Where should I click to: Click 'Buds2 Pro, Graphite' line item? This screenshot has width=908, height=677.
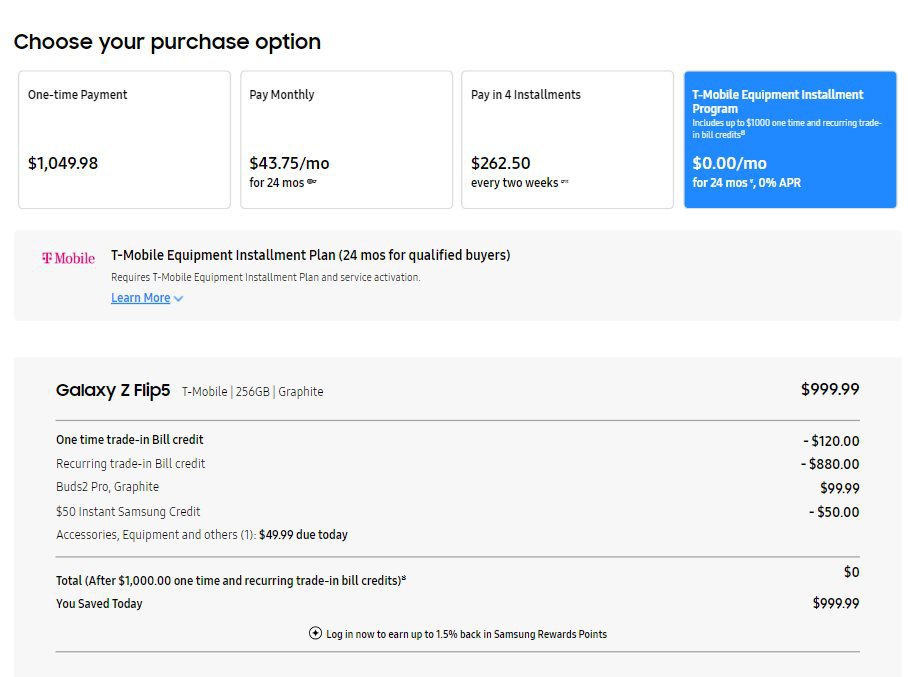coord(107,487)
